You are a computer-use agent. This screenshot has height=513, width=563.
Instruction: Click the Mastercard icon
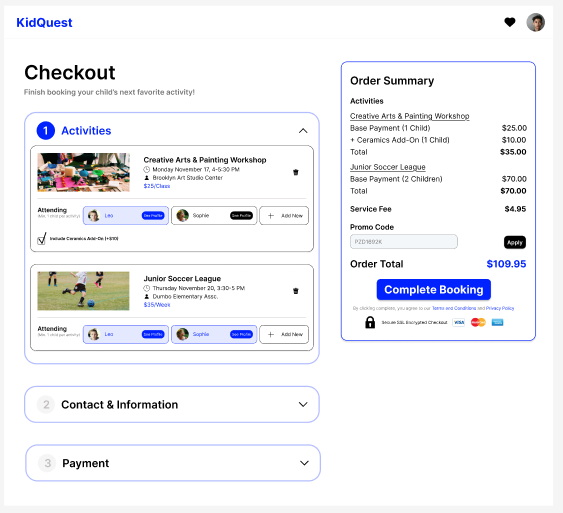coord(478,322)
